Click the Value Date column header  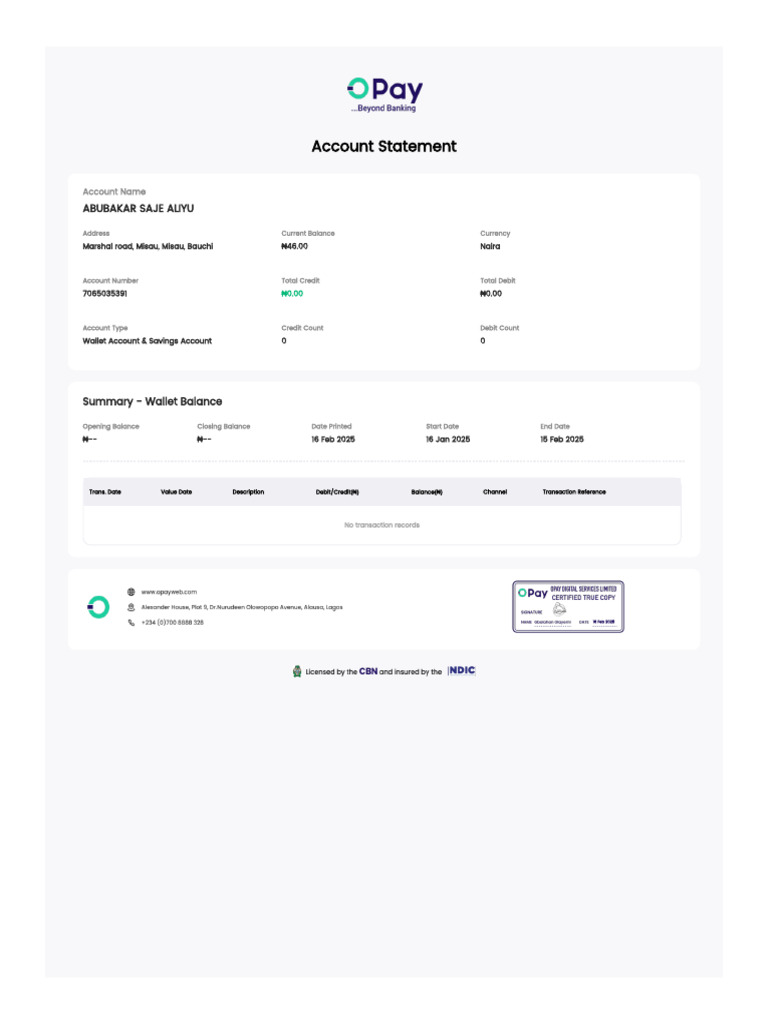176,492
